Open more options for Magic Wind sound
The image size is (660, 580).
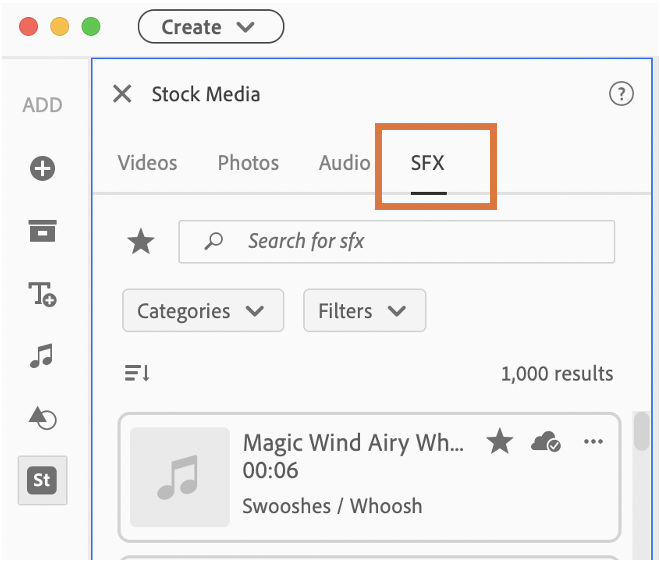click(x=593, y=442)
